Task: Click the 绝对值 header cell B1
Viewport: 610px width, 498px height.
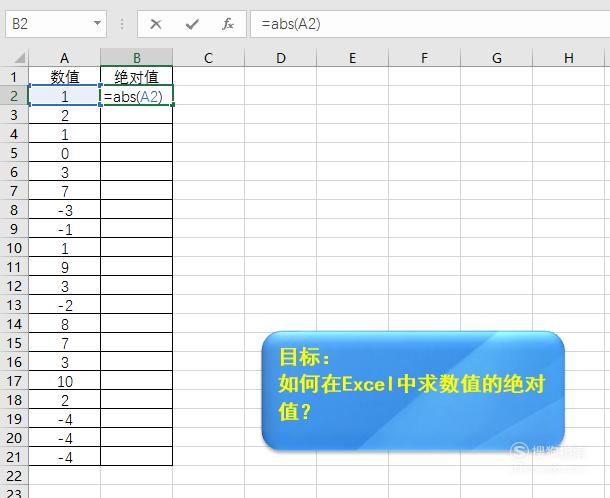Action: tap(137, 76)
